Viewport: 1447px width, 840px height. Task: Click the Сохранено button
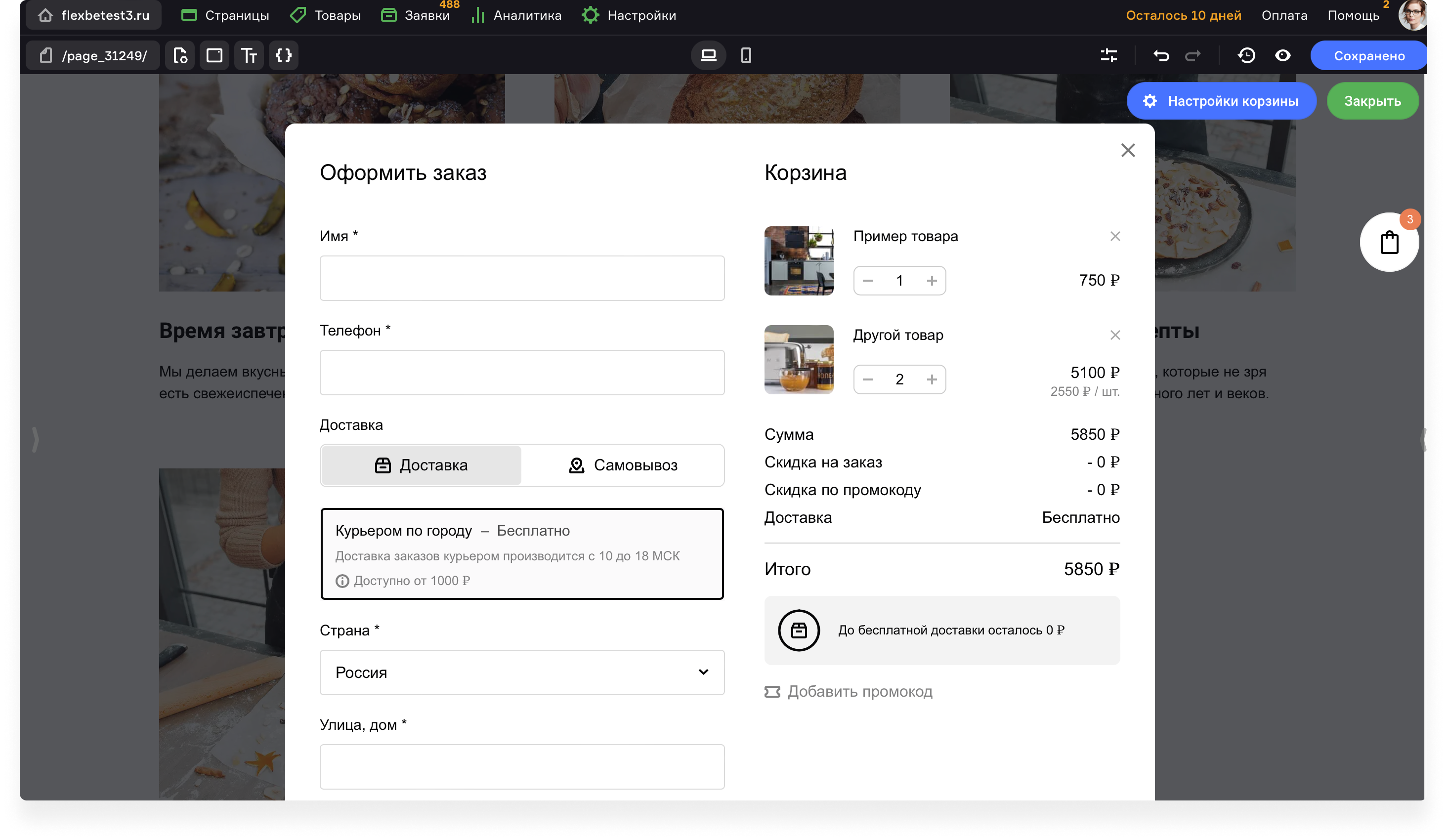[1369, 56]
